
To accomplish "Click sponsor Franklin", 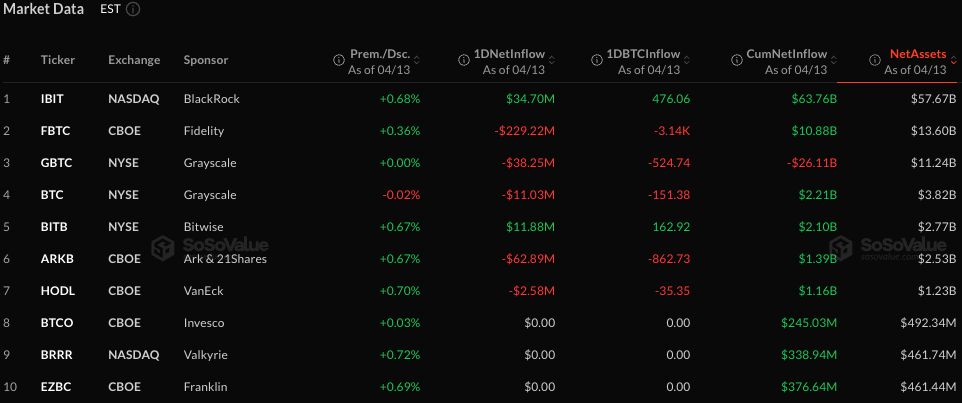I will pos(205,387).
